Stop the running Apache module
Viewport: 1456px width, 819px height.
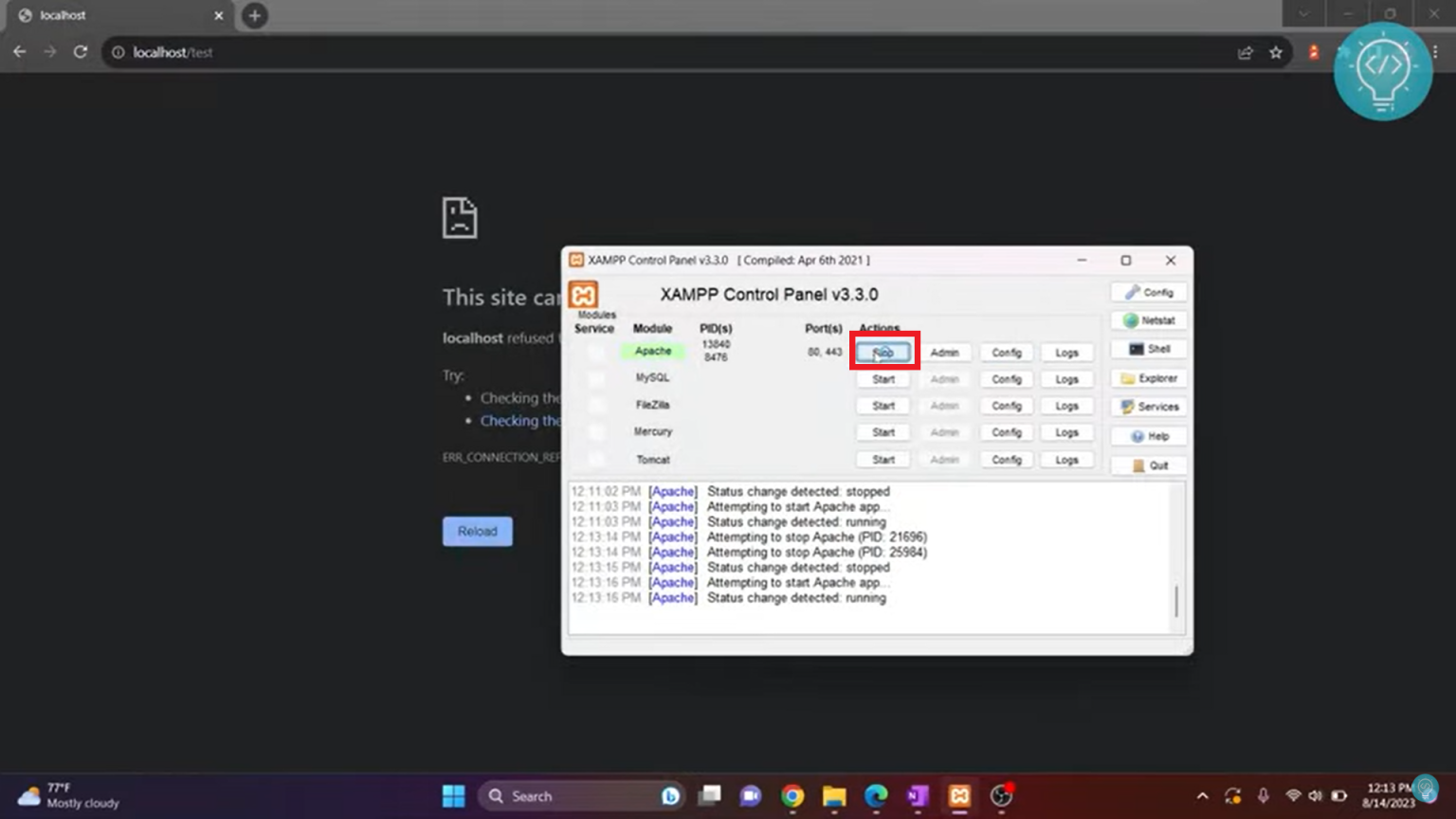pos(882,352)
